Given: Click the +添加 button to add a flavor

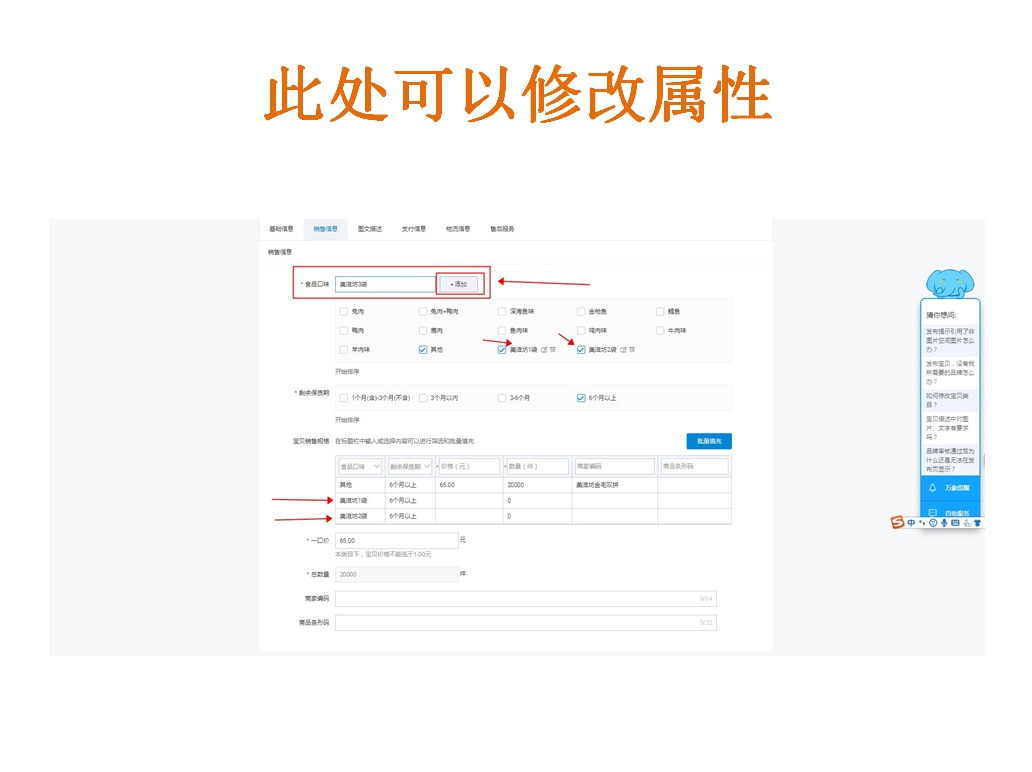Looking at the screenshot, I should (459, 283).
